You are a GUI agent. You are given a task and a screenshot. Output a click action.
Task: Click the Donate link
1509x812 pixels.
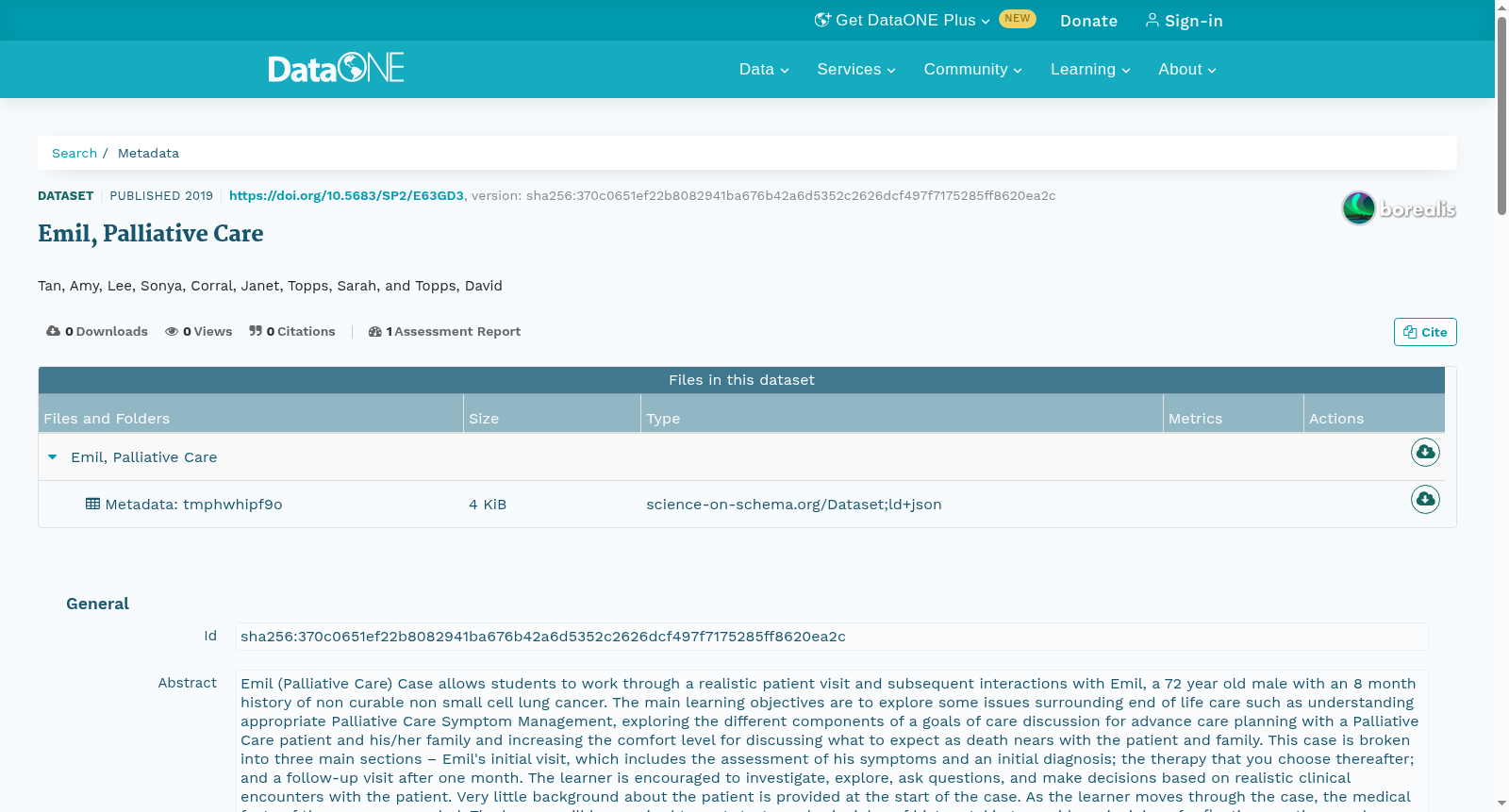(x=1088, y=21)
